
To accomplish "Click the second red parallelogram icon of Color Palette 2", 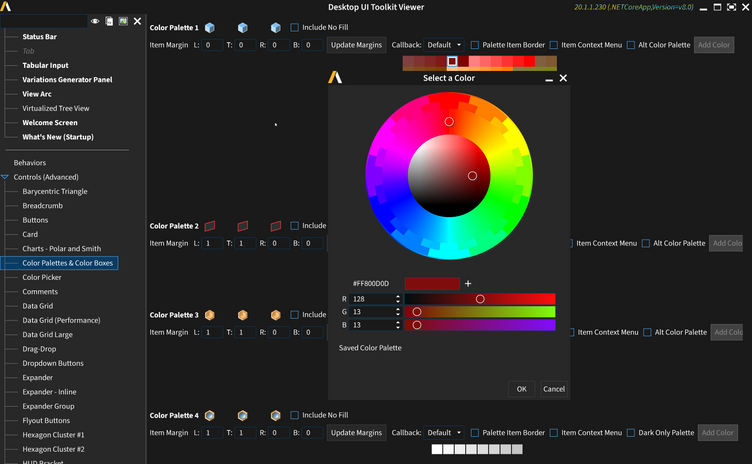I will (243, 226).
